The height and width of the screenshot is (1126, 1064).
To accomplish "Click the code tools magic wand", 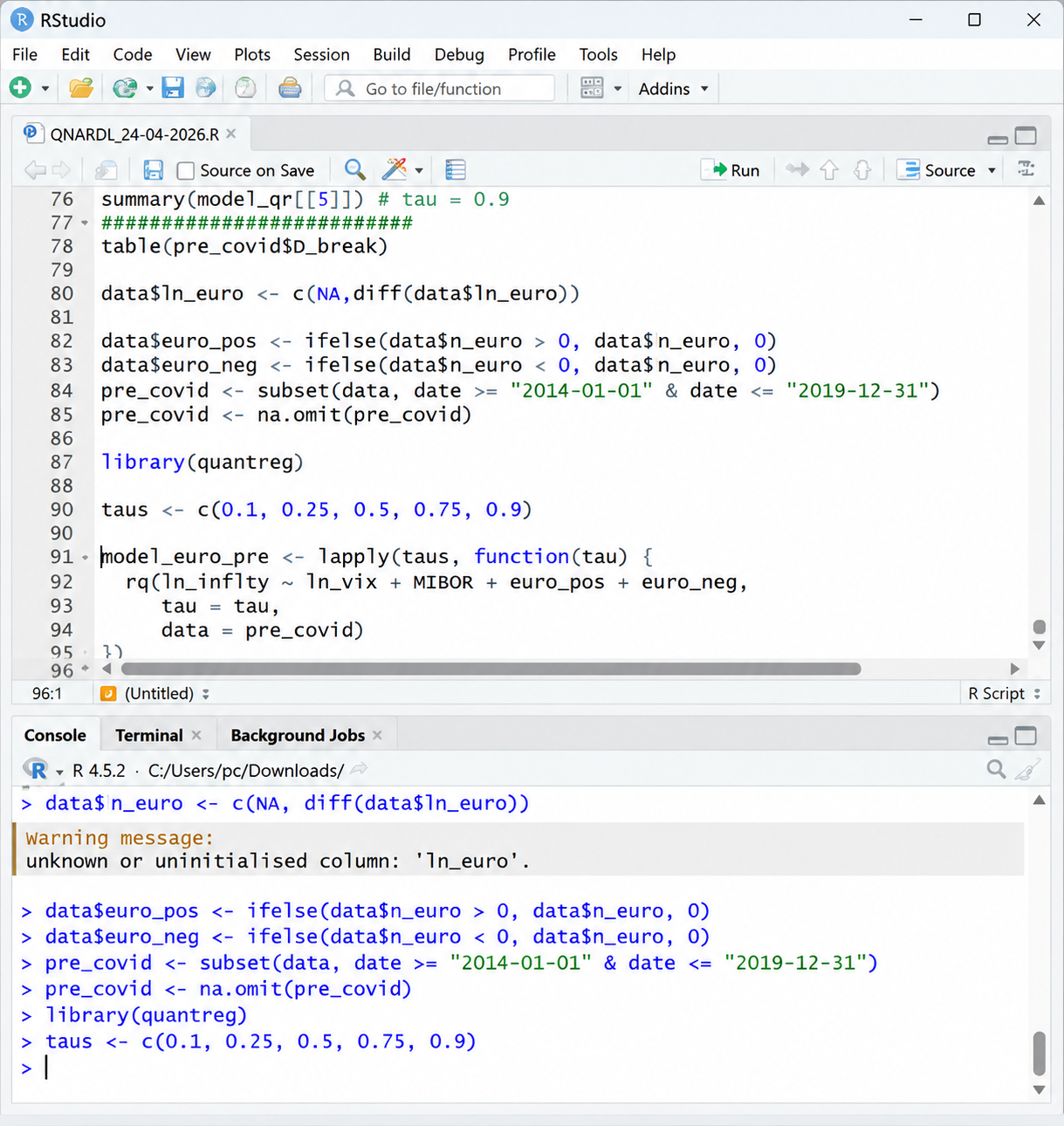I will (395, 169).
